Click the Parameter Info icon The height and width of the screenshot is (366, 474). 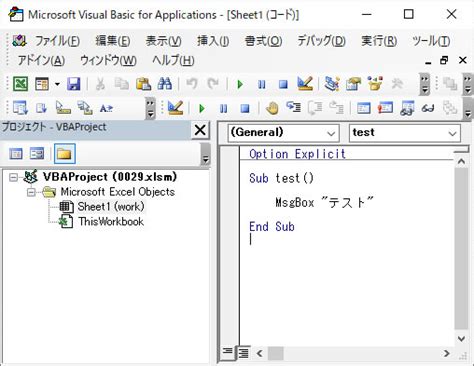(85, 108)
